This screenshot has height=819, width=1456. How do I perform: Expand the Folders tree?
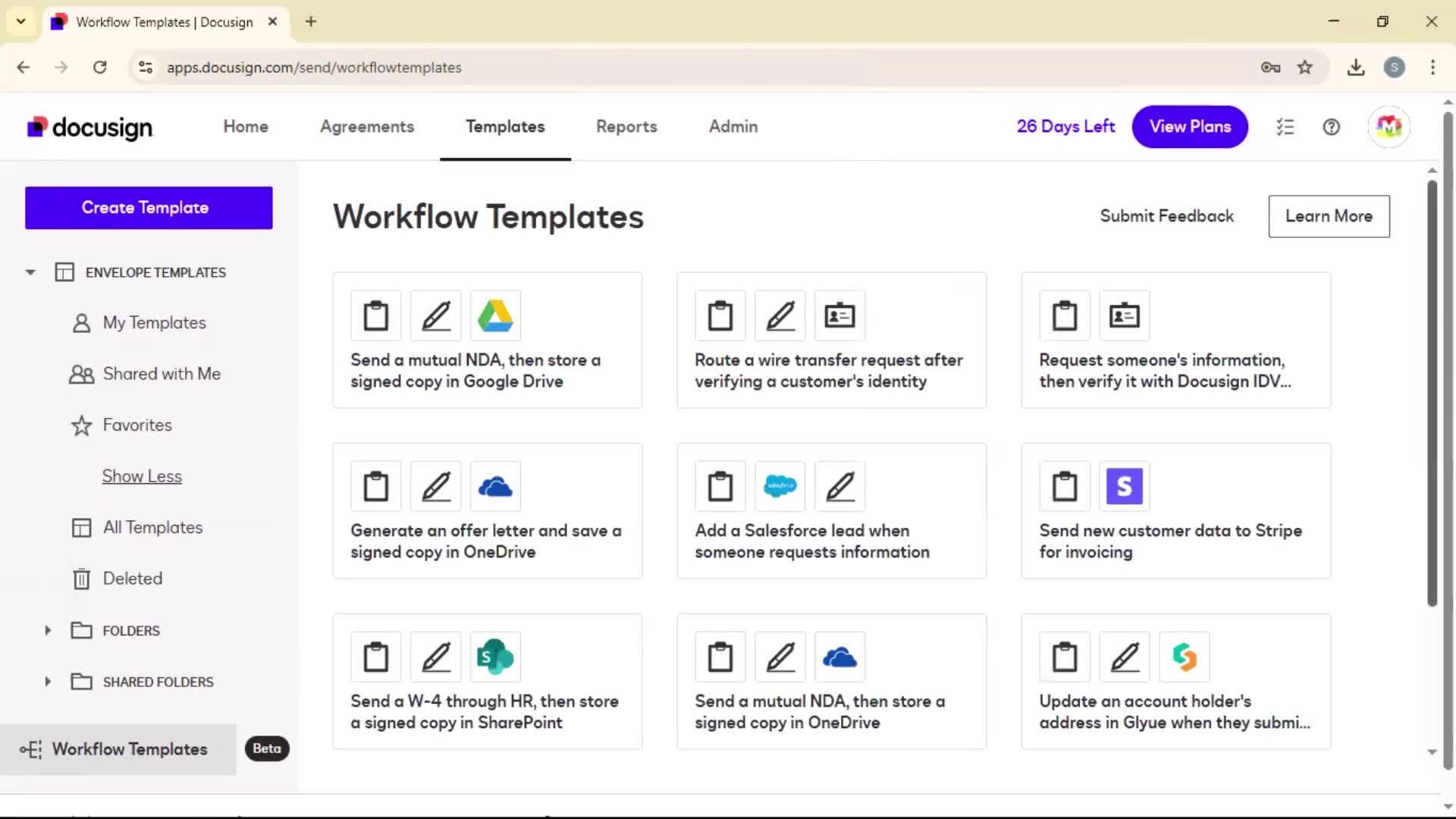point(48,630)
